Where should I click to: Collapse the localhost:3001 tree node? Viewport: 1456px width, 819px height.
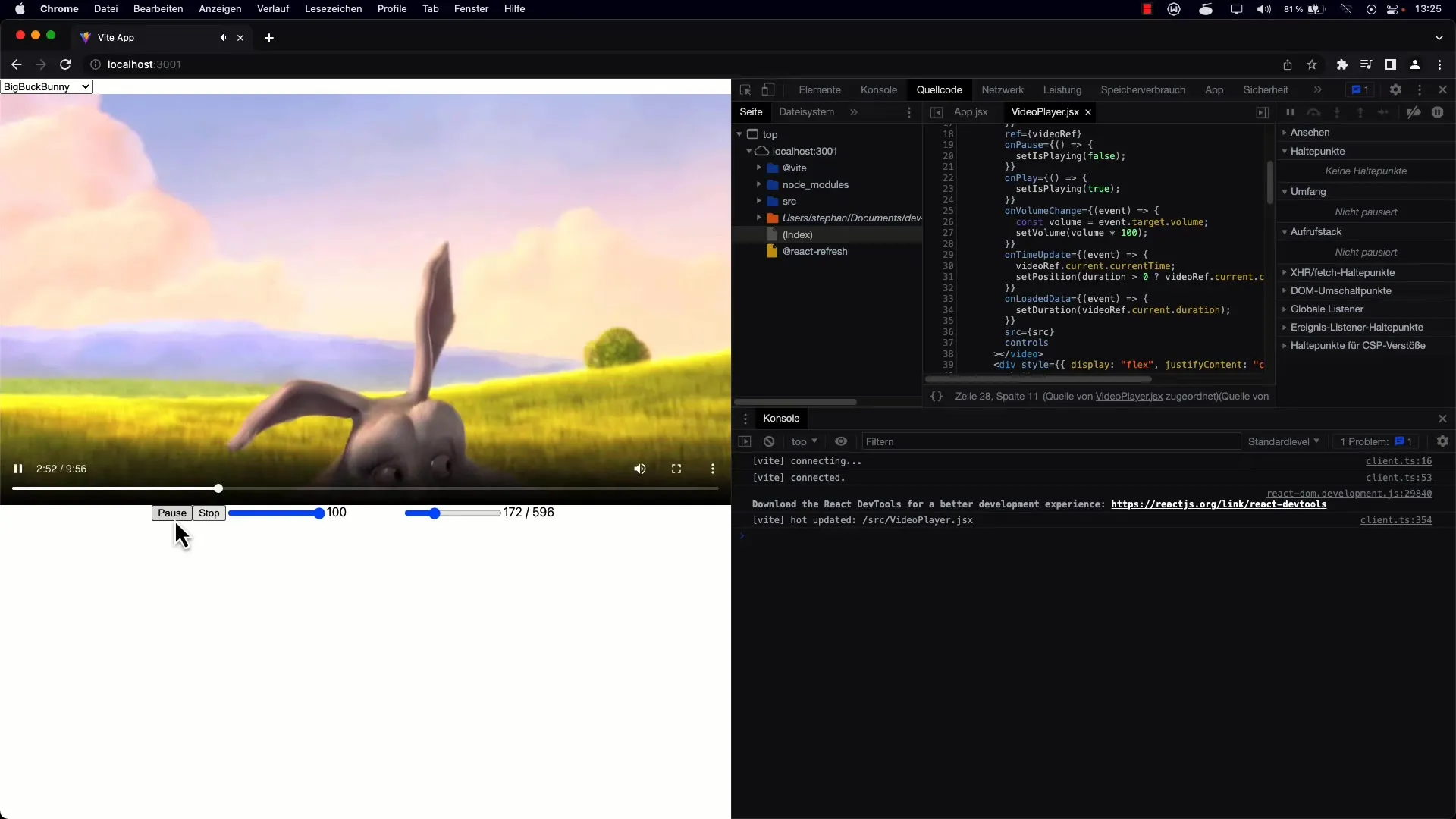pos(749,151)
